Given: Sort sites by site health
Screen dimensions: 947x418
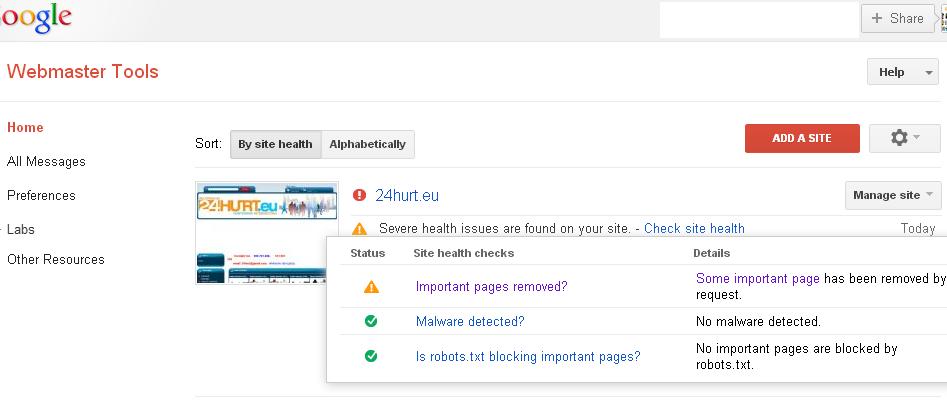Looking at the screenshot, I should pos(275,144).
